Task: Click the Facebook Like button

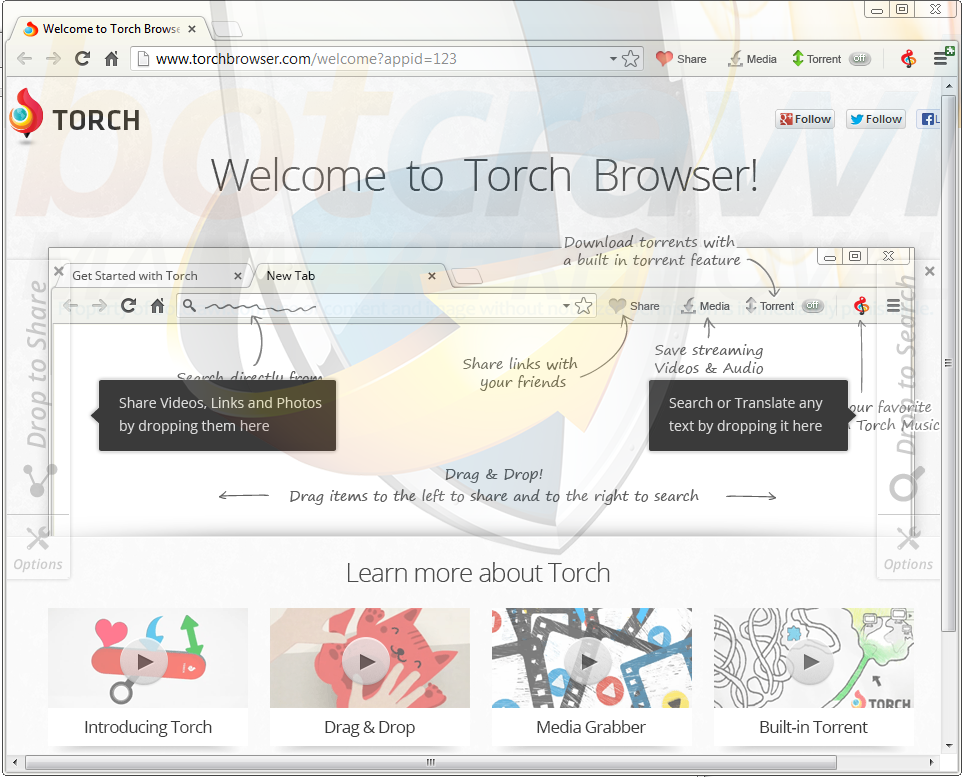Action: [928, 119]
